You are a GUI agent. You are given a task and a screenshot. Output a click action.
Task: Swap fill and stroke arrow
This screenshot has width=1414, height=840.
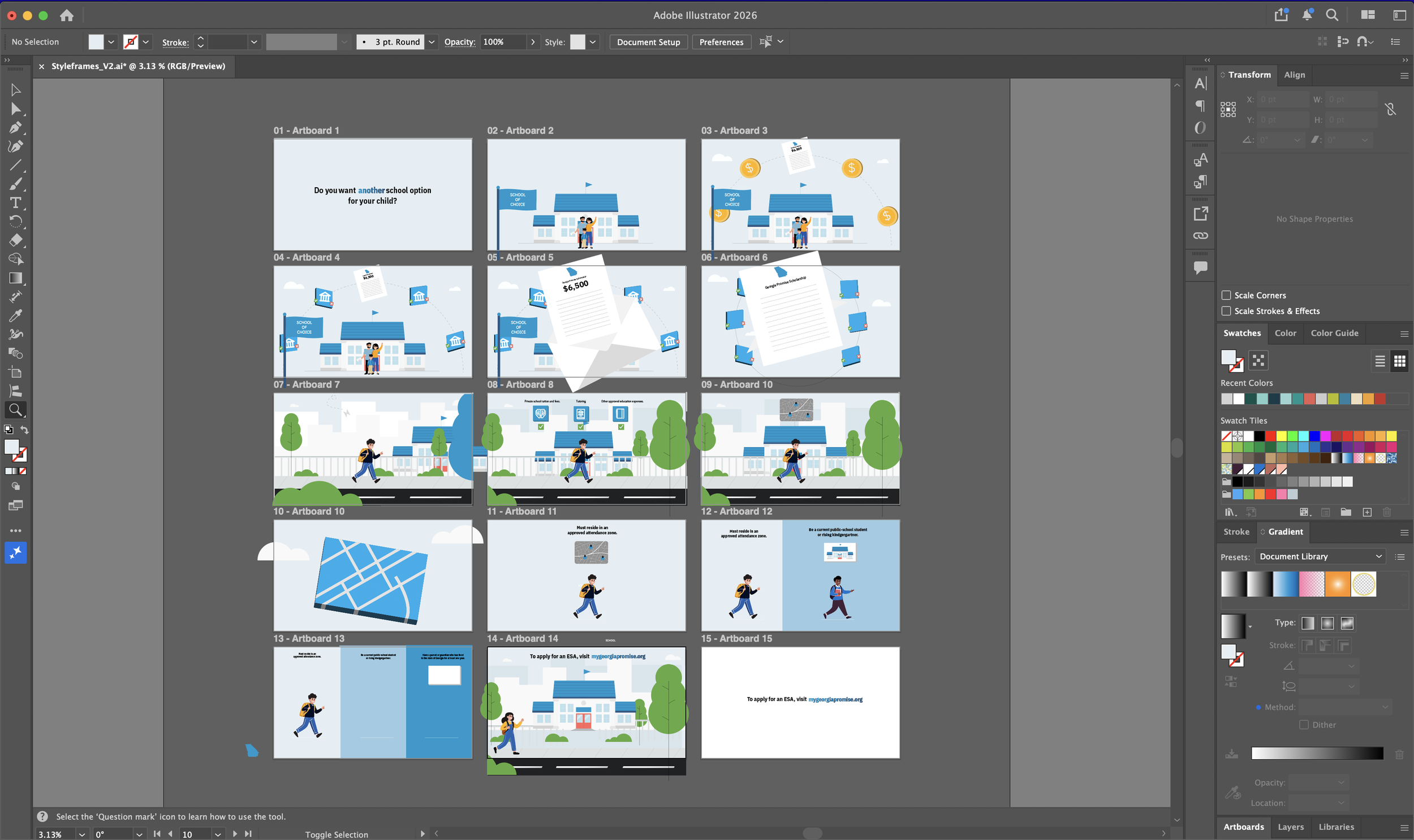click(24, 429)
